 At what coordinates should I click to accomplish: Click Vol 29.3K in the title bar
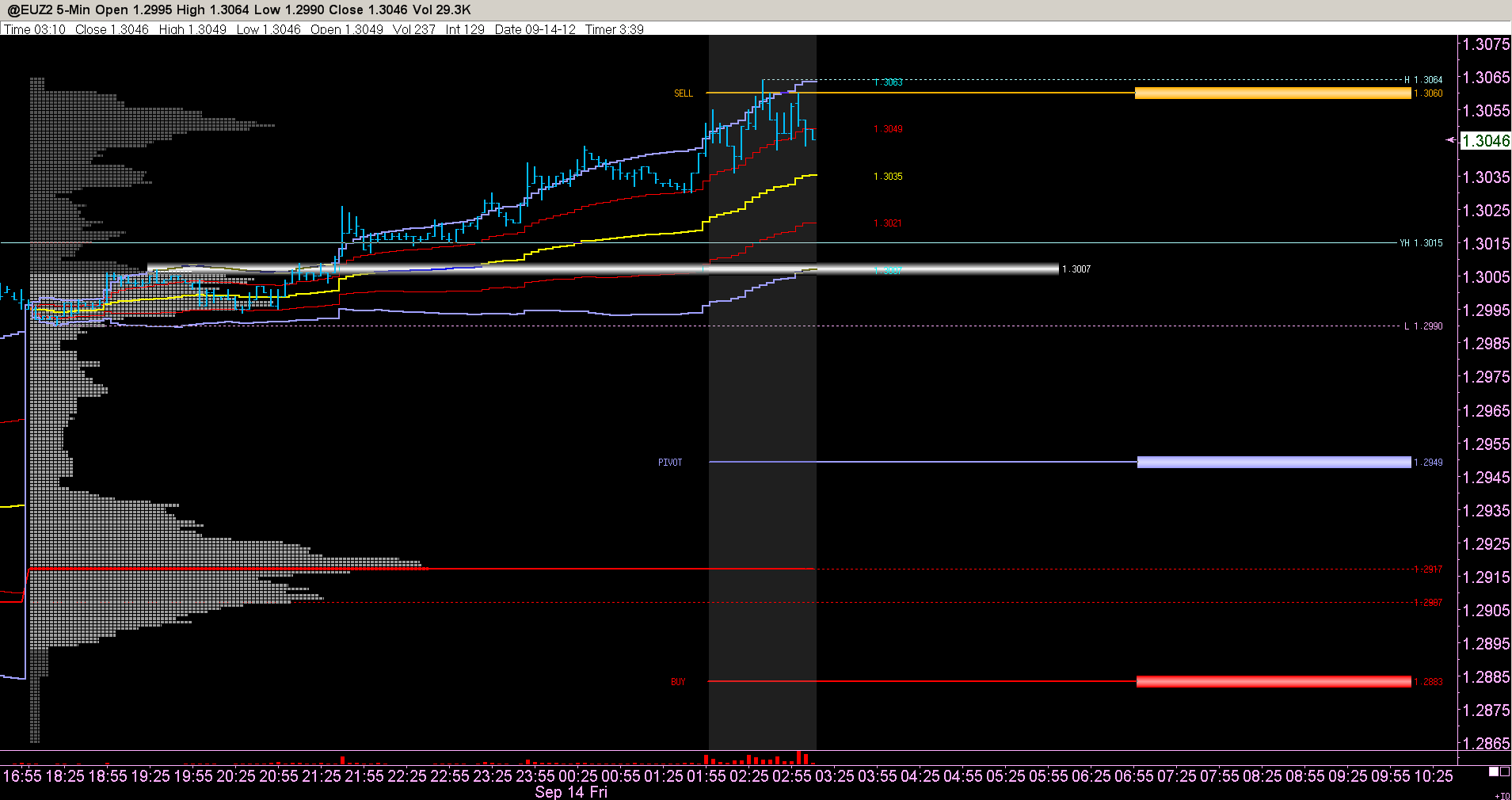point(442,10)
